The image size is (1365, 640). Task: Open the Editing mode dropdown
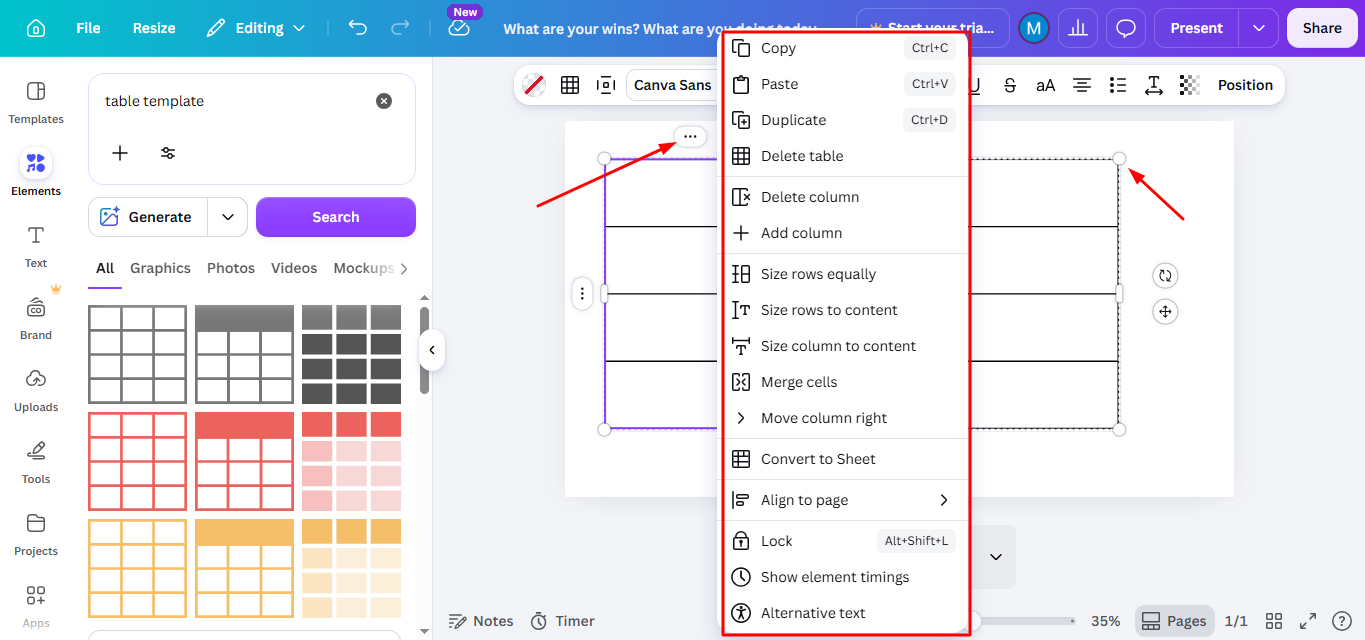point(256,28)
